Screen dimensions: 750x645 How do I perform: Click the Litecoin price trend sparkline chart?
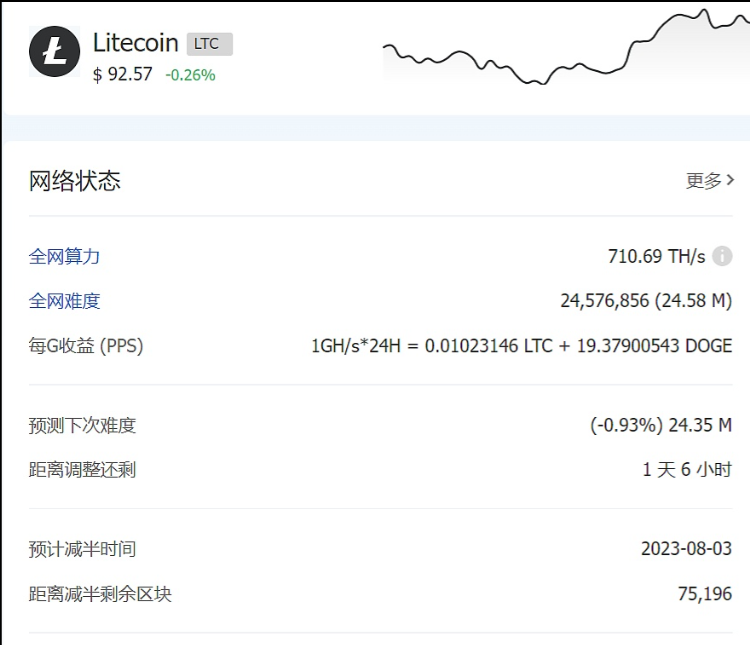pyautogui.click(x=566, y=47)
